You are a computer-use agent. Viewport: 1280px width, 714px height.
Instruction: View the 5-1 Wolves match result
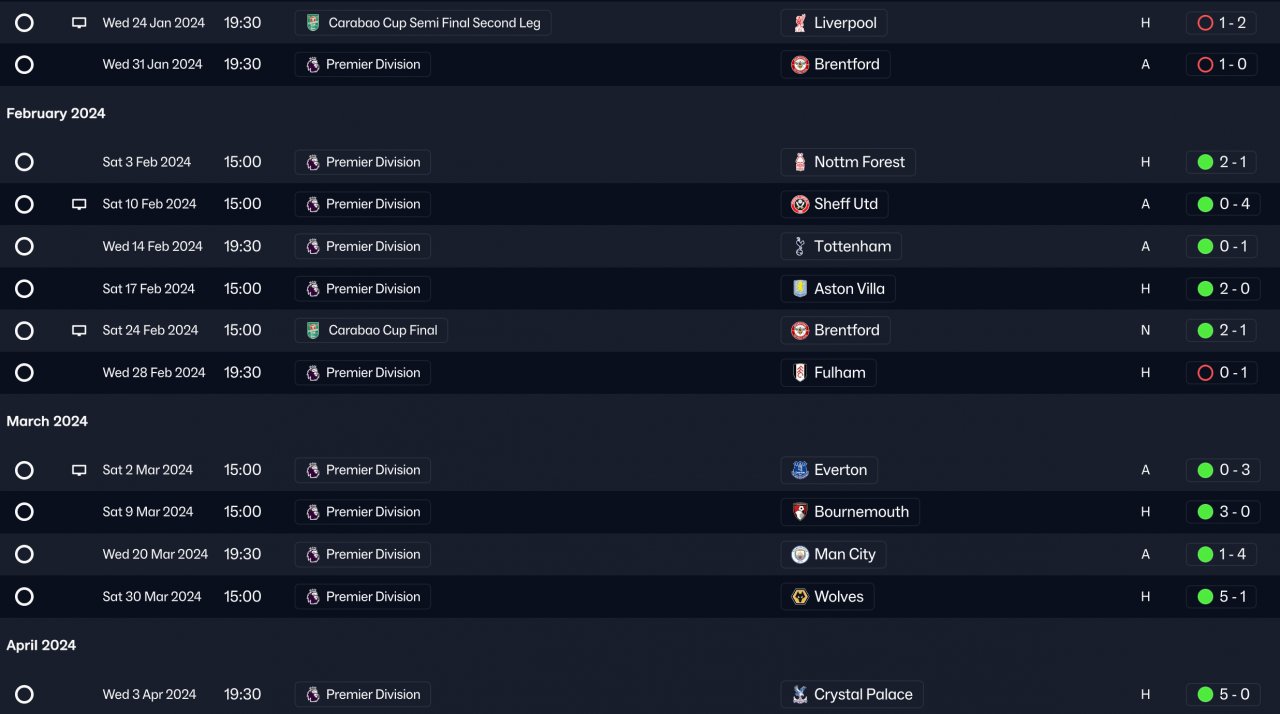[x=1221, y=597]
